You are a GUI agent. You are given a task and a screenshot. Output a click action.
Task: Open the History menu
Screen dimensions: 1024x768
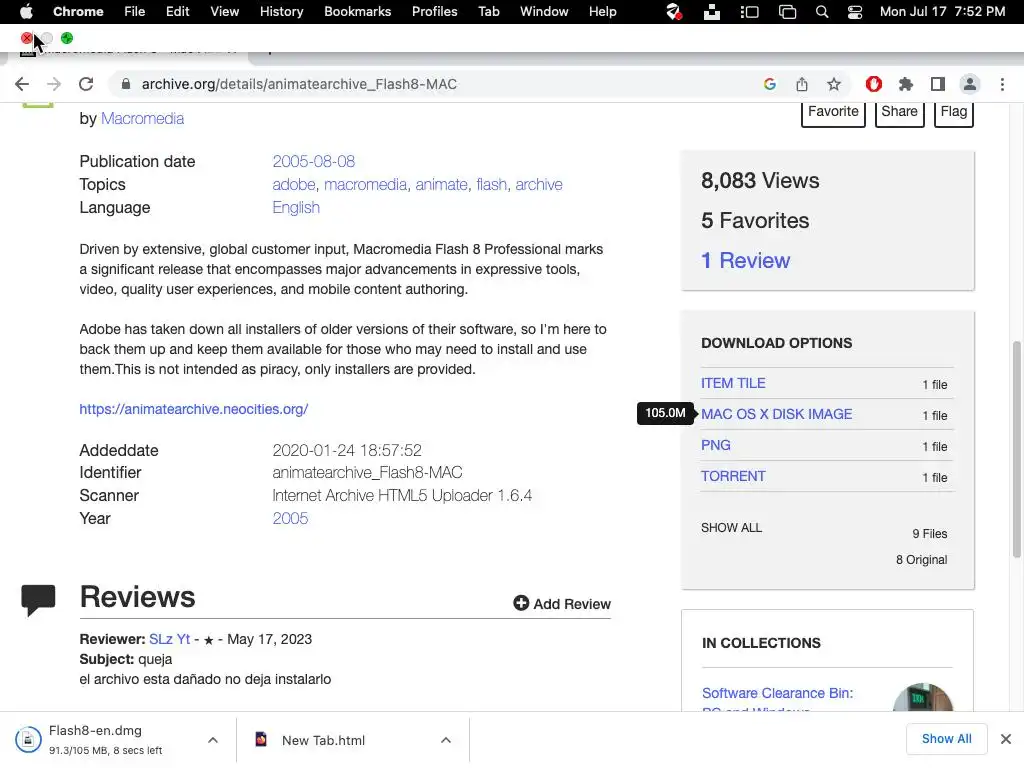[x=281, y=12]
